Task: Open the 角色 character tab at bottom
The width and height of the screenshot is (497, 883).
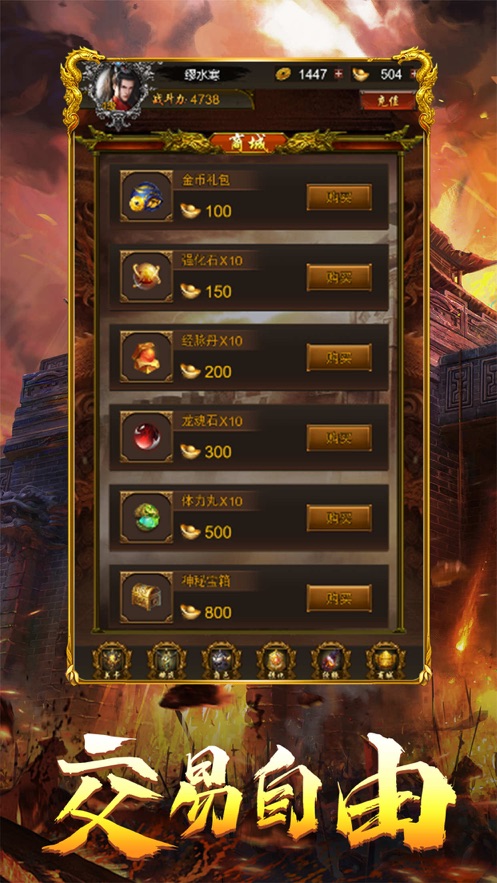Action: [x=221, y=661]
